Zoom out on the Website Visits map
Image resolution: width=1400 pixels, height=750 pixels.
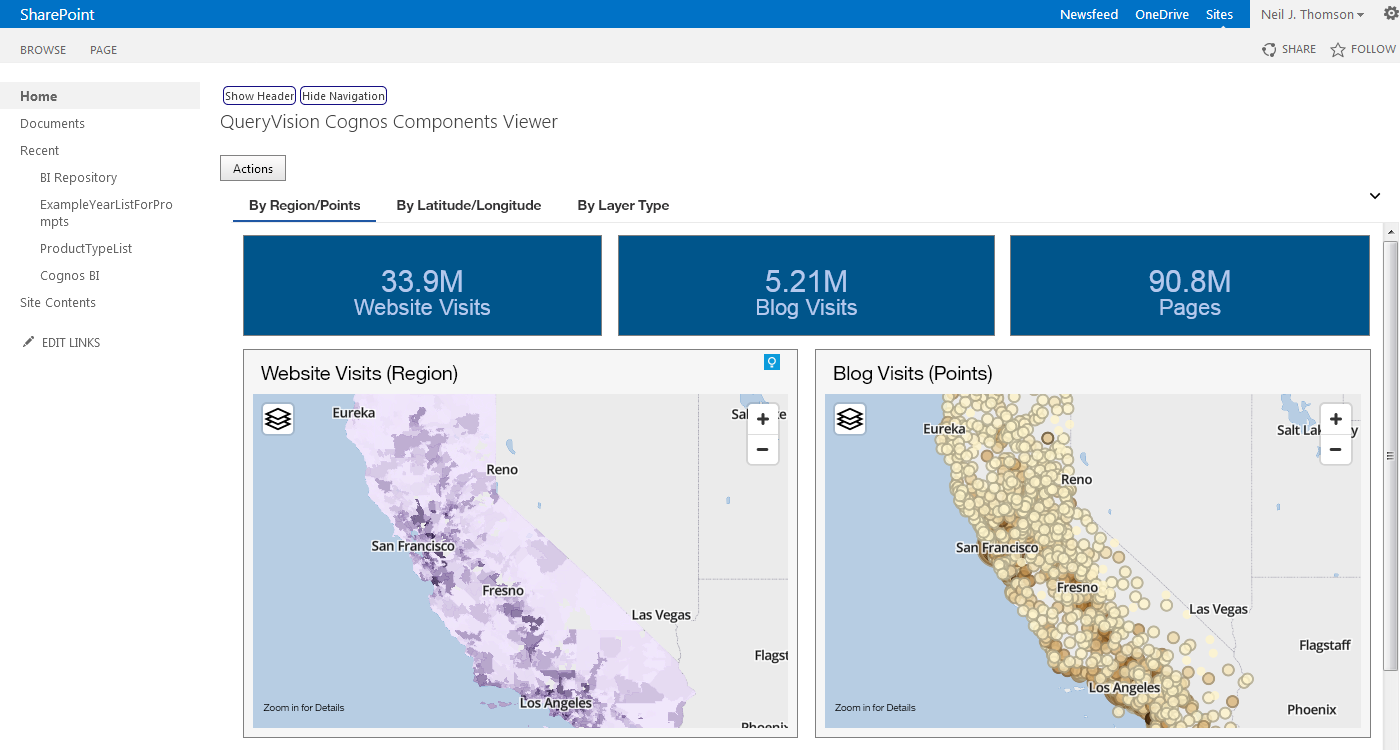click(763, 450)
